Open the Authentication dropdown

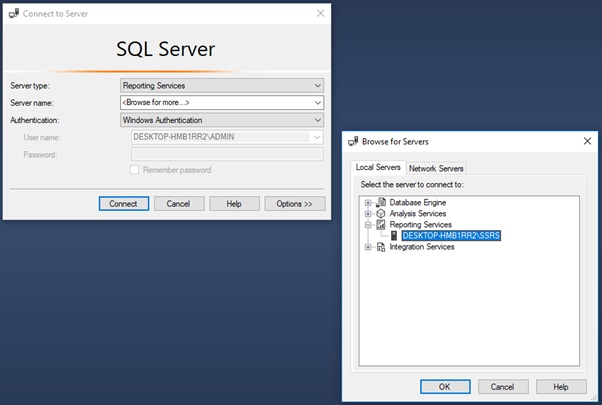(222, 120)
